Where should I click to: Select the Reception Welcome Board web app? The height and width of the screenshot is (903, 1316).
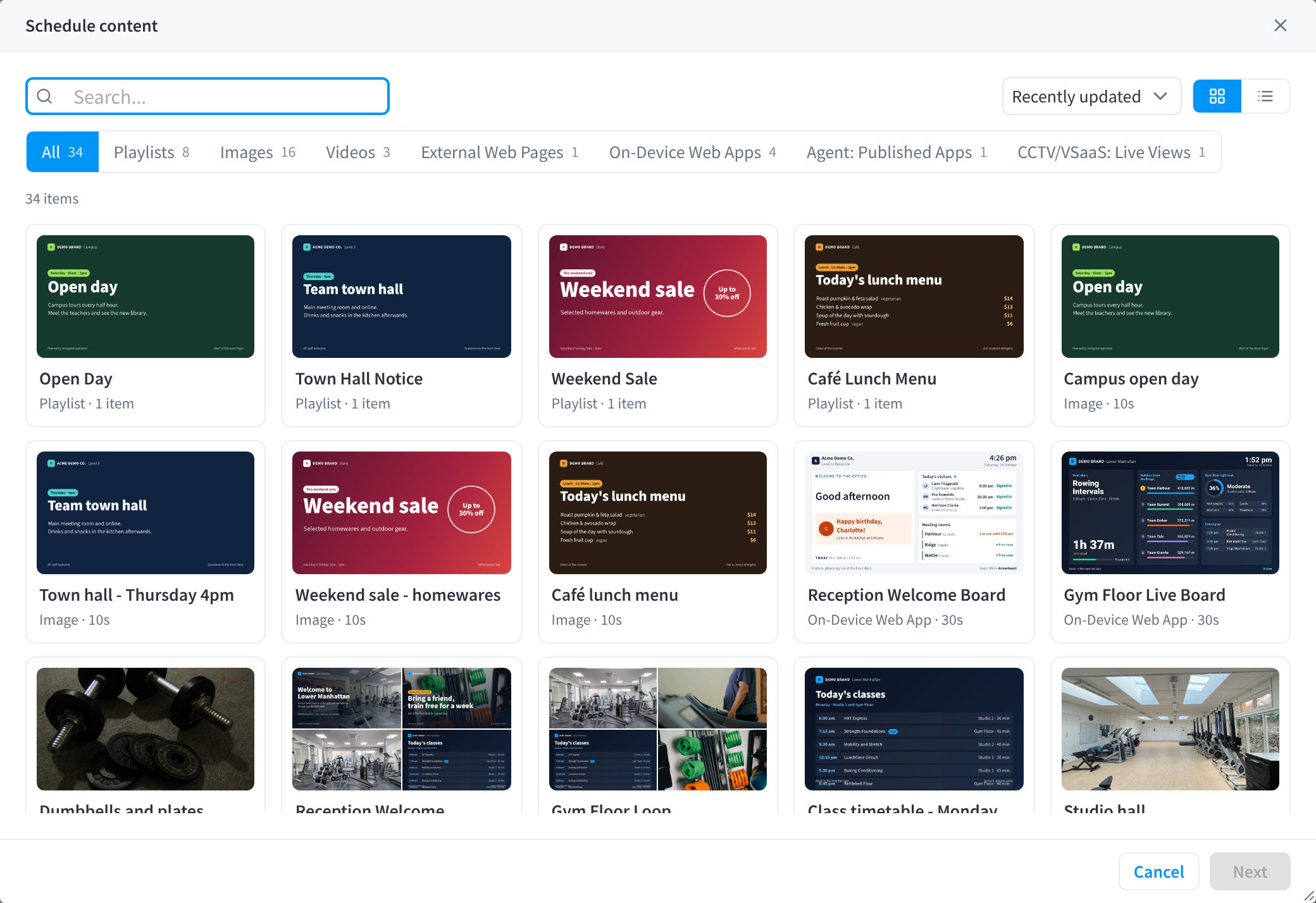click(914, 541)
